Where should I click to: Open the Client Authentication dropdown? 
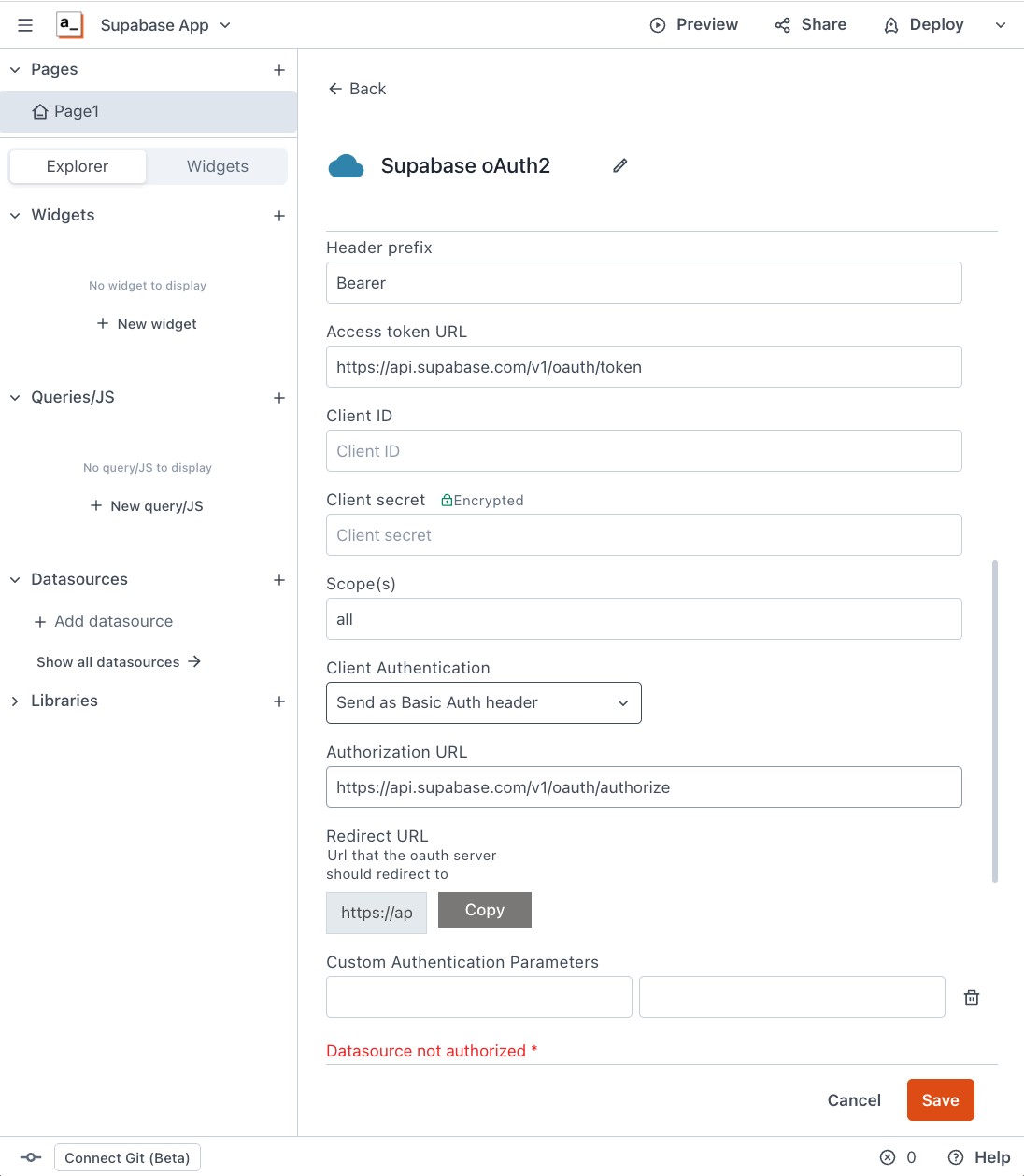[x=483, y=702]
